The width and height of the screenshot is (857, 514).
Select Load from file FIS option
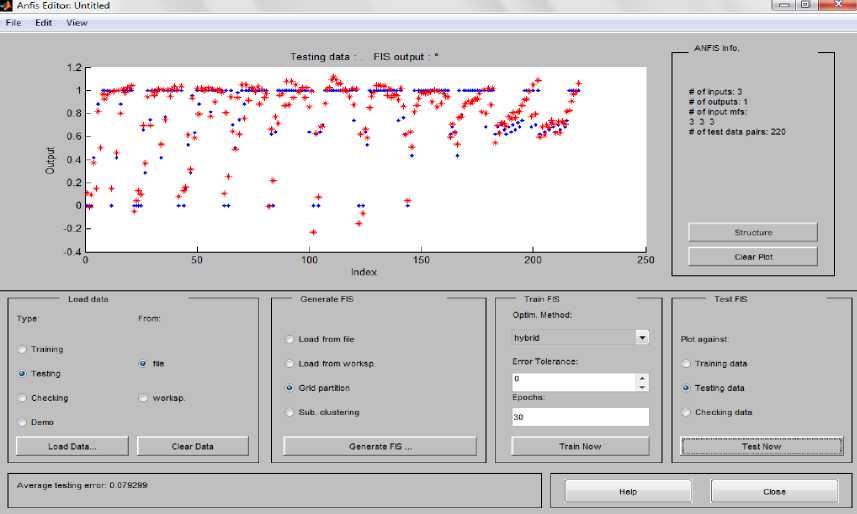pos(290,340)
